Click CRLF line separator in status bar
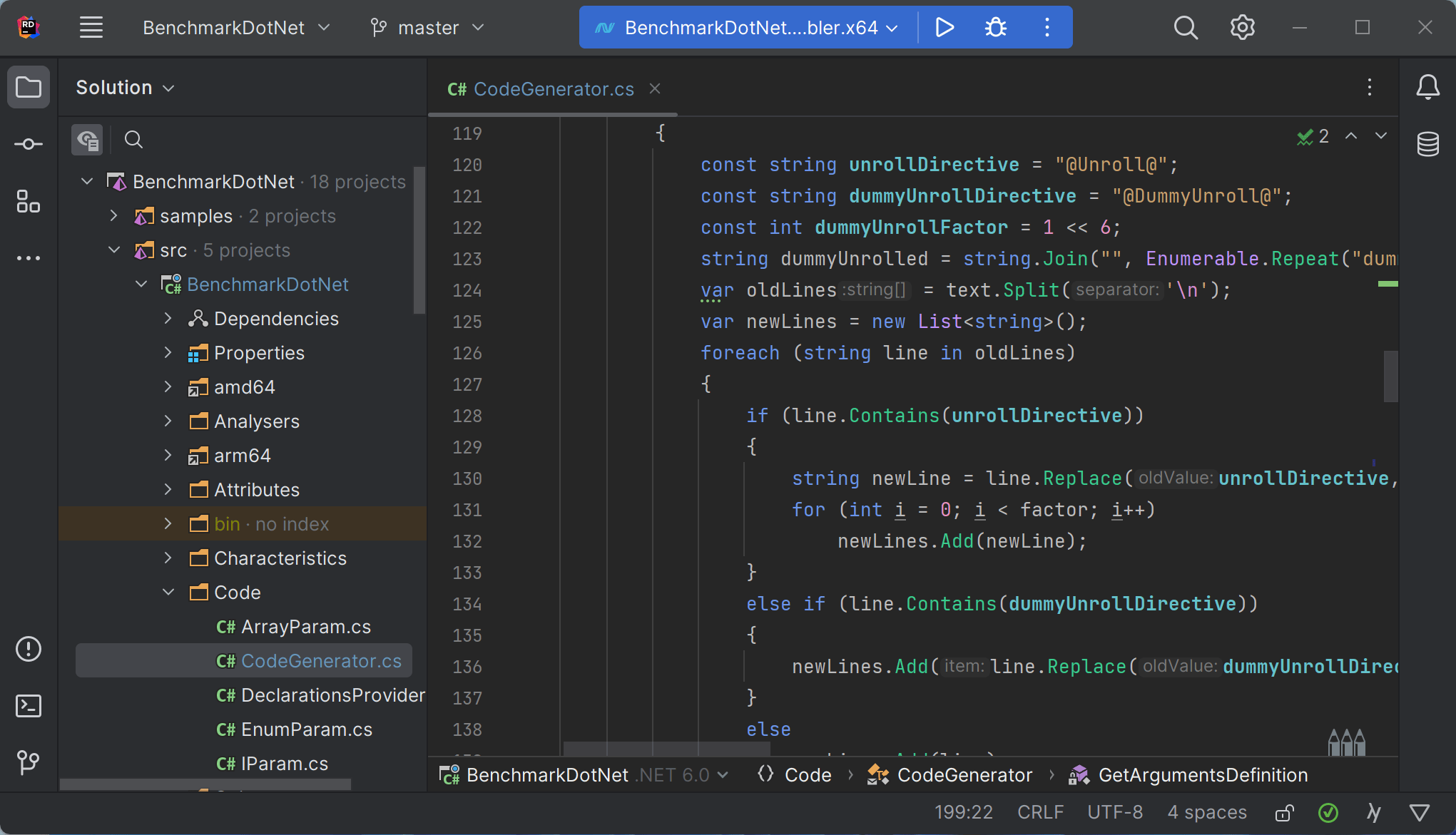The height and width of the screenshot is (835, 1456). click(1040, 813)
